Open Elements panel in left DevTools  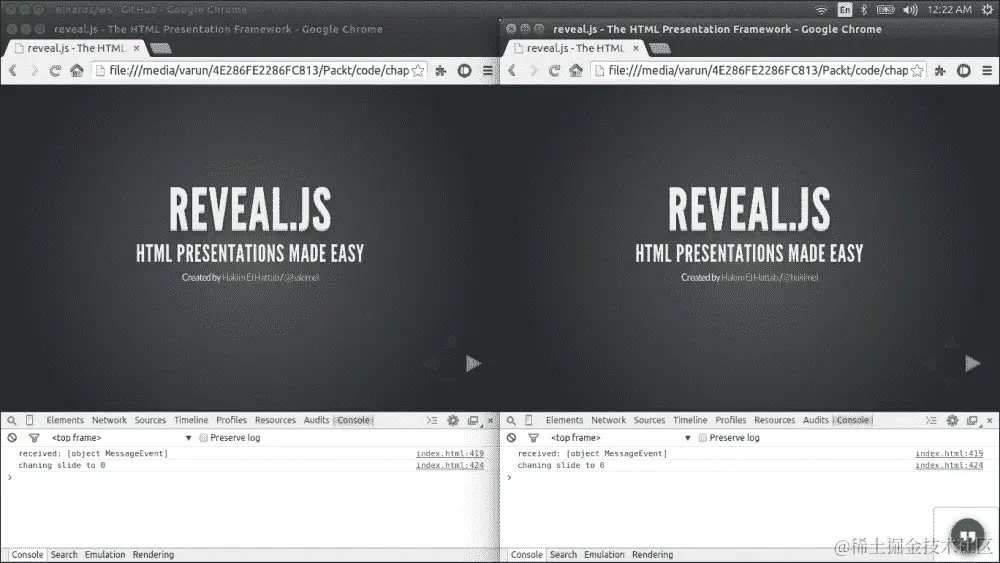click(x=65, y=420)
